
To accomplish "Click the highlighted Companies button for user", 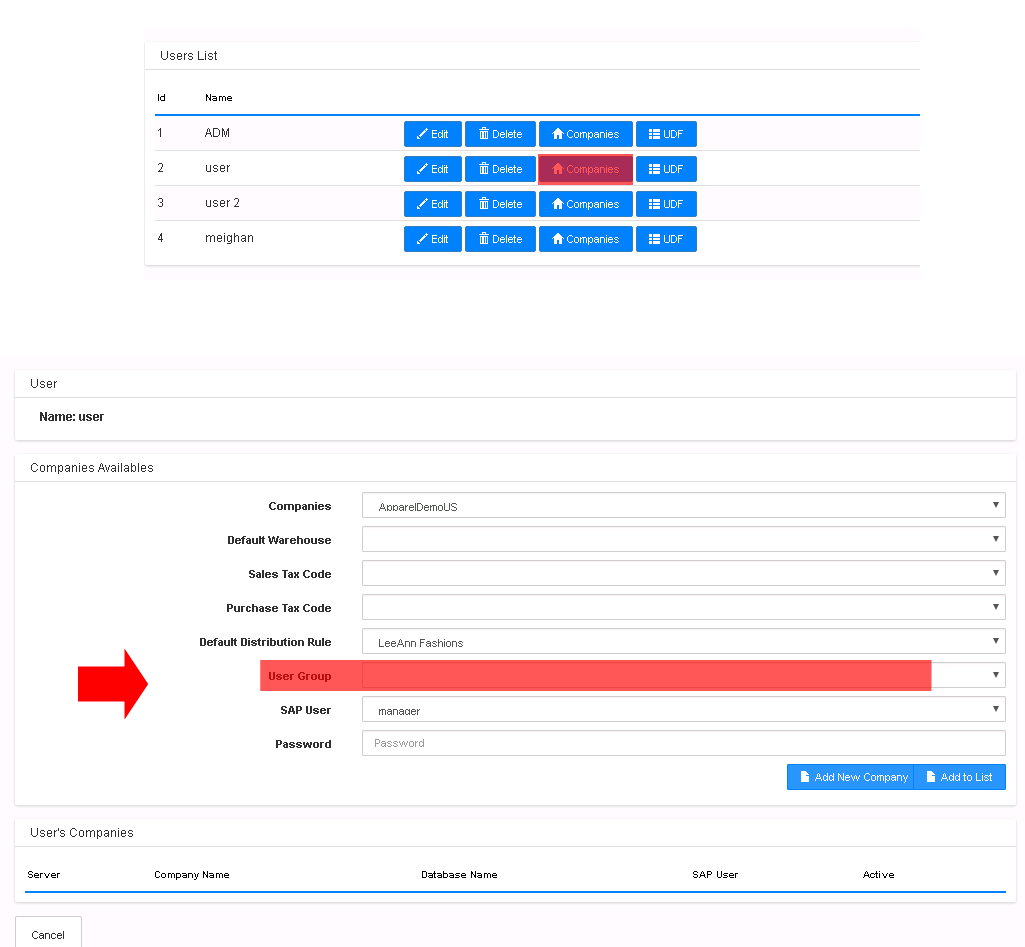I will 585,169.
